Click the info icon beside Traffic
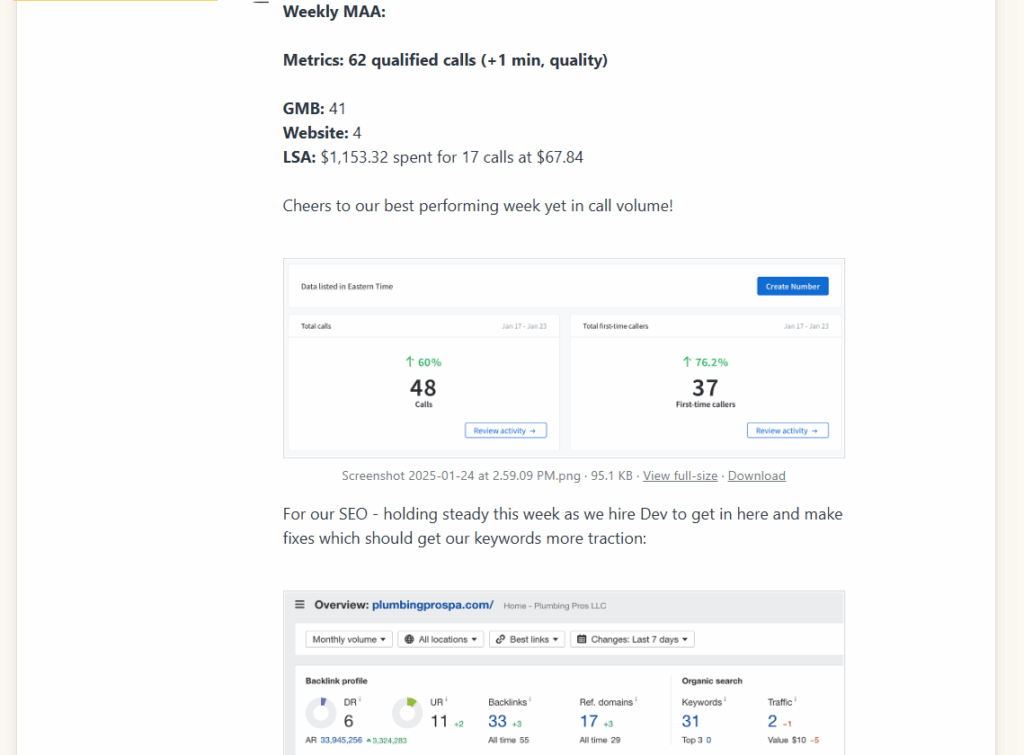Screen dimensions: 1024x755 [796, 700]
